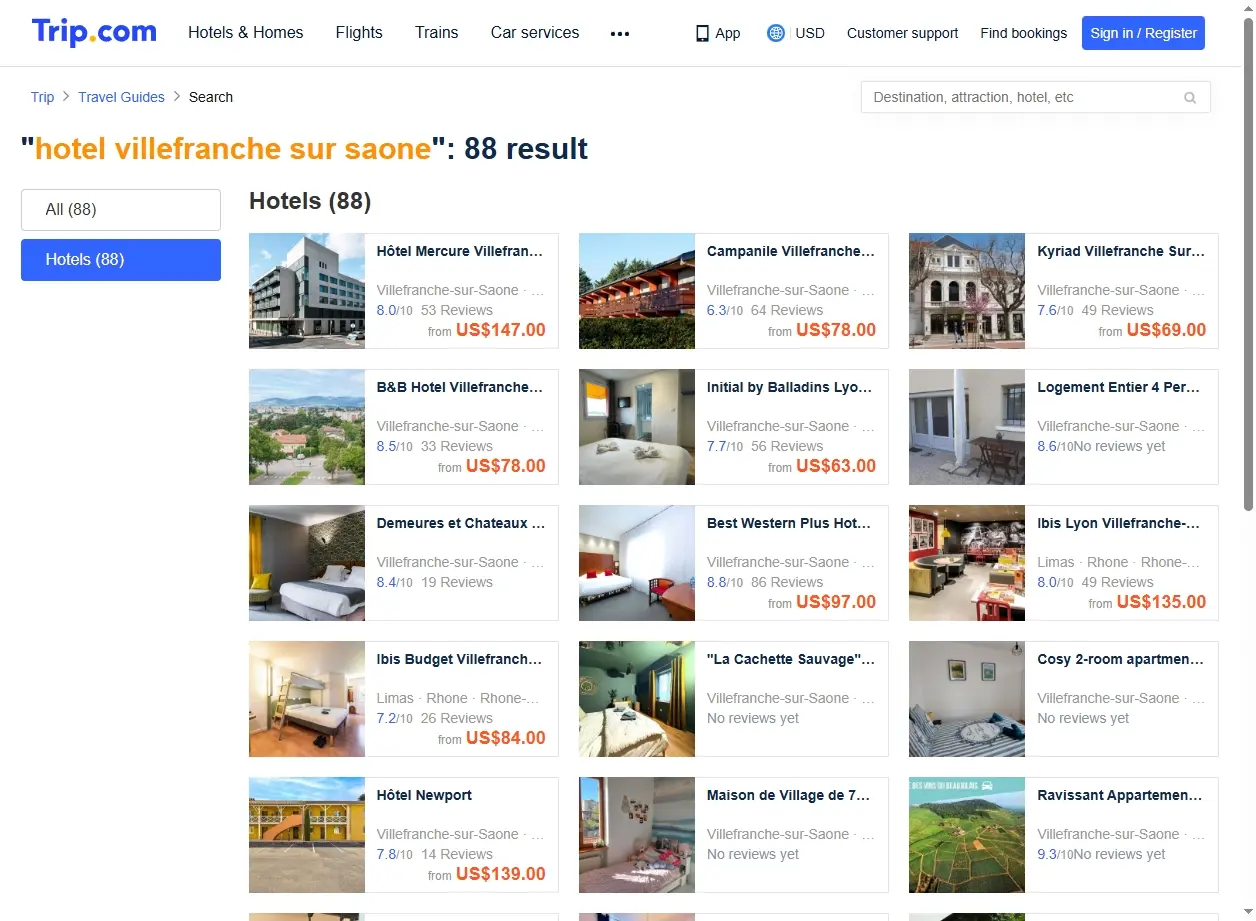Open the Flights menu
The image size is (1256, 921).
pyautogui.click(x=359, y=32)
